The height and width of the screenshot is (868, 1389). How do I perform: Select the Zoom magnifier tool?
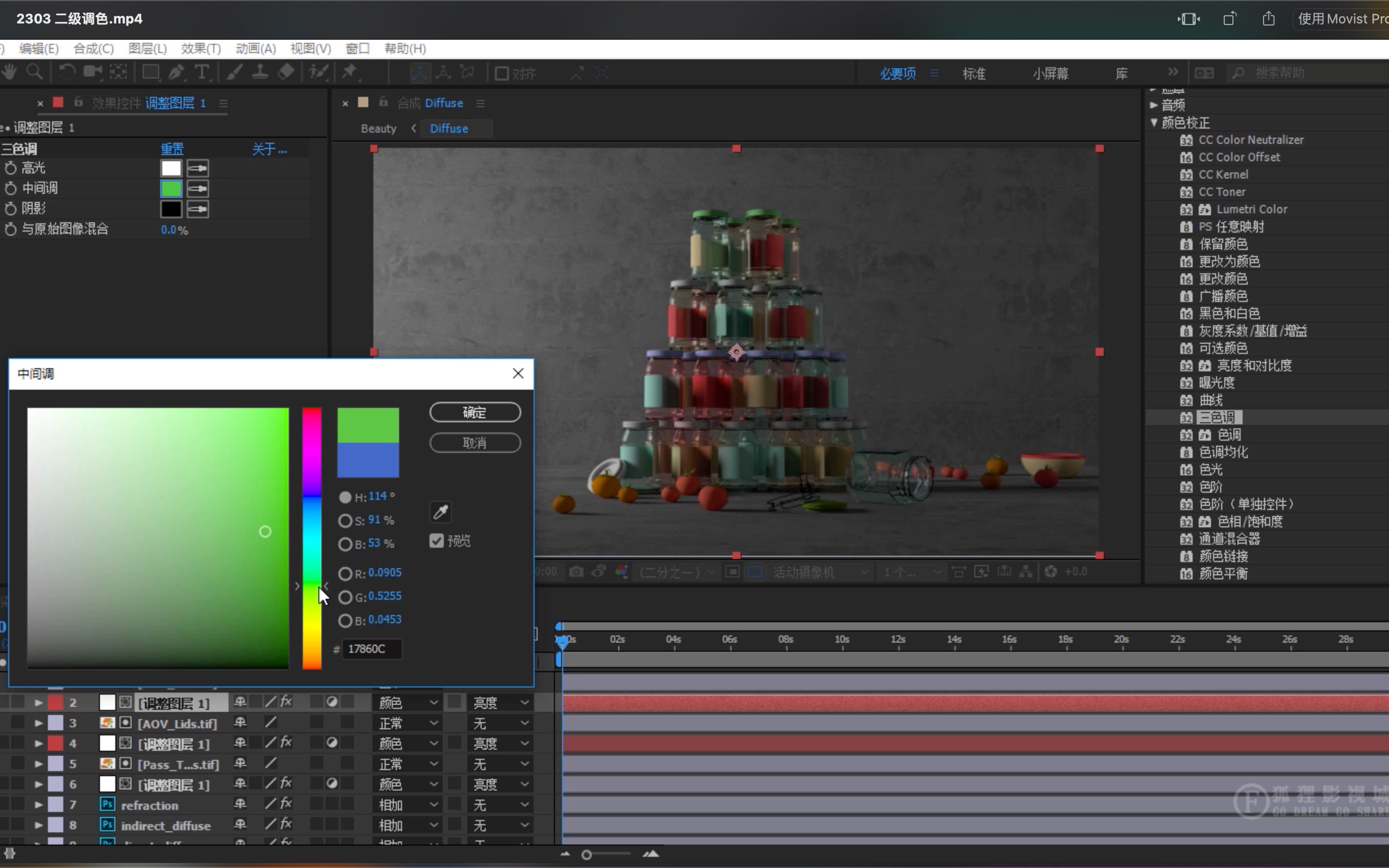35,72
